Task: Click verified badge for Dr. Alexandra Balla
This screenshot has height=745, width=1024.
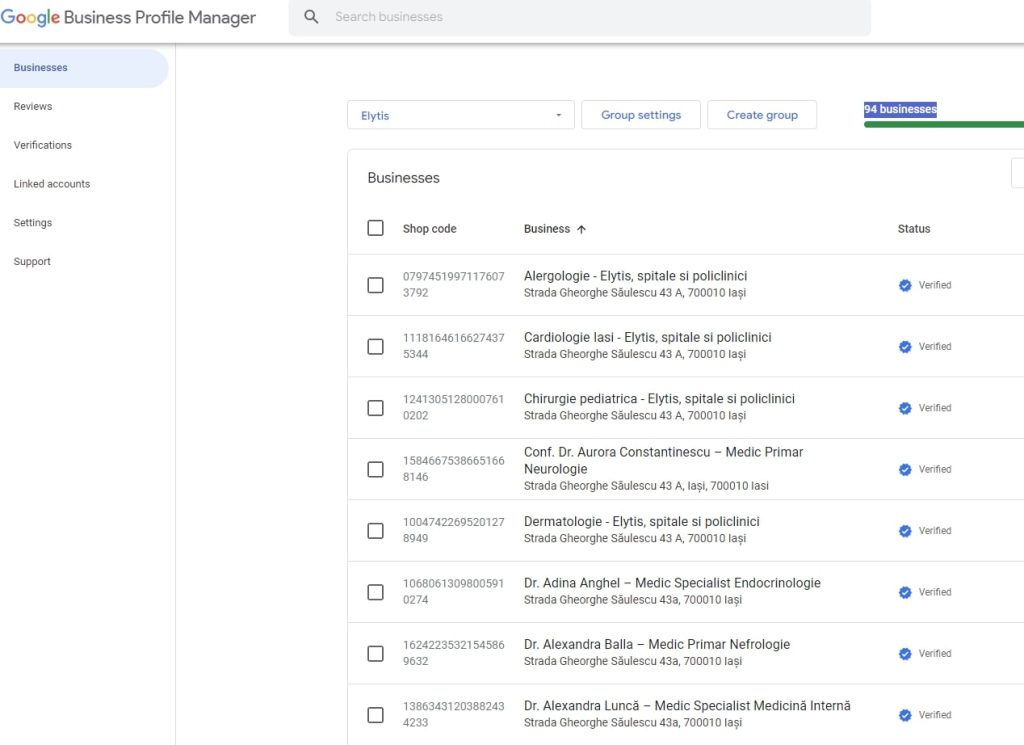Action: (905, 654)
